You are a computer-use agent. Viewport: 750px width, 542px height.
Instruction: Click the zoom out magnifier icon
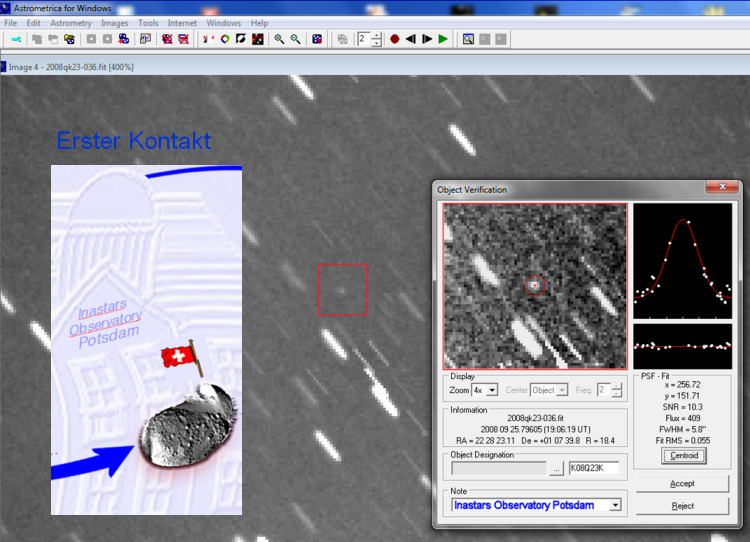295,39
